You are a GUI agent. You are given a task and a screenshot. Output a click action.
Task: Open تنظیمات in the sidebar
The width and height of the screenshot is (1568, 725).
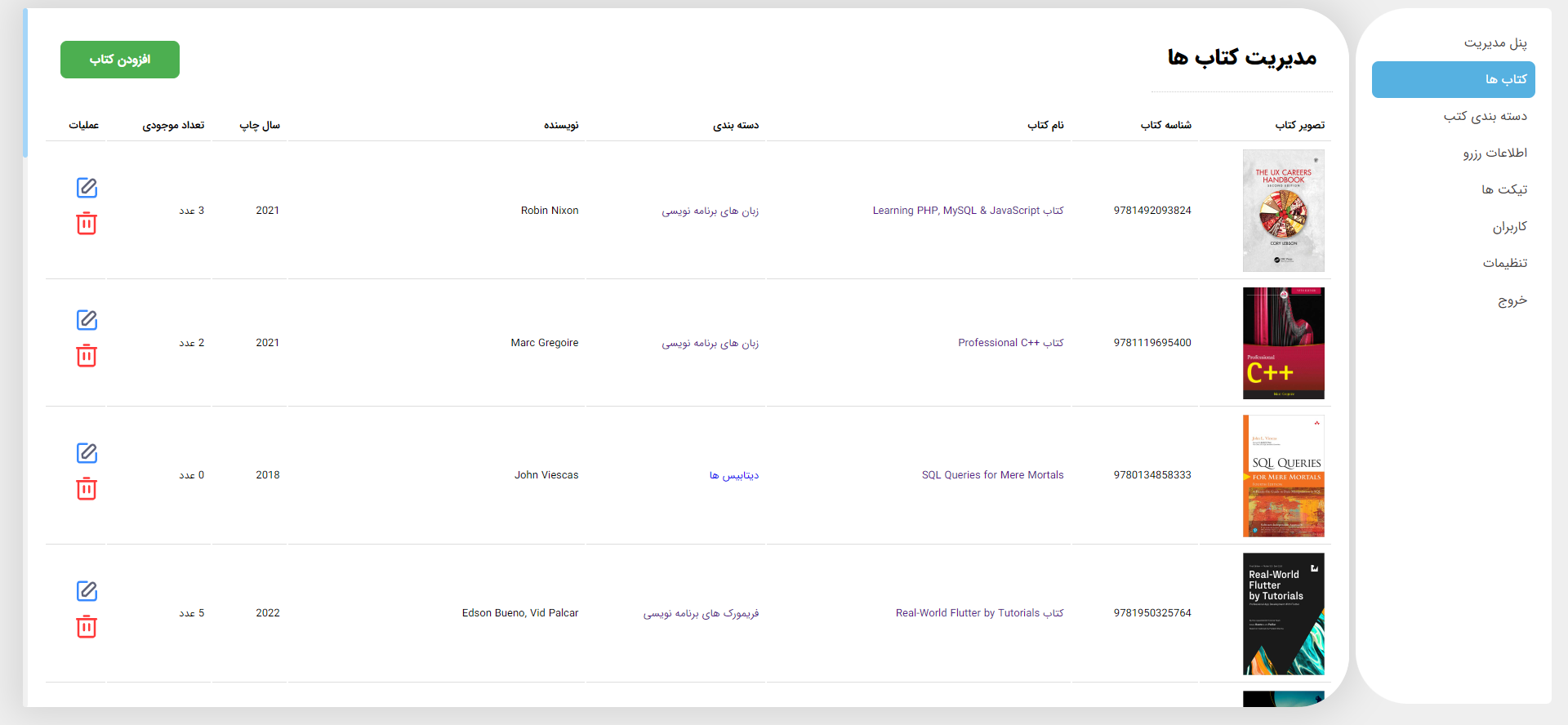pyautogui.click(x=1505, y=263)
